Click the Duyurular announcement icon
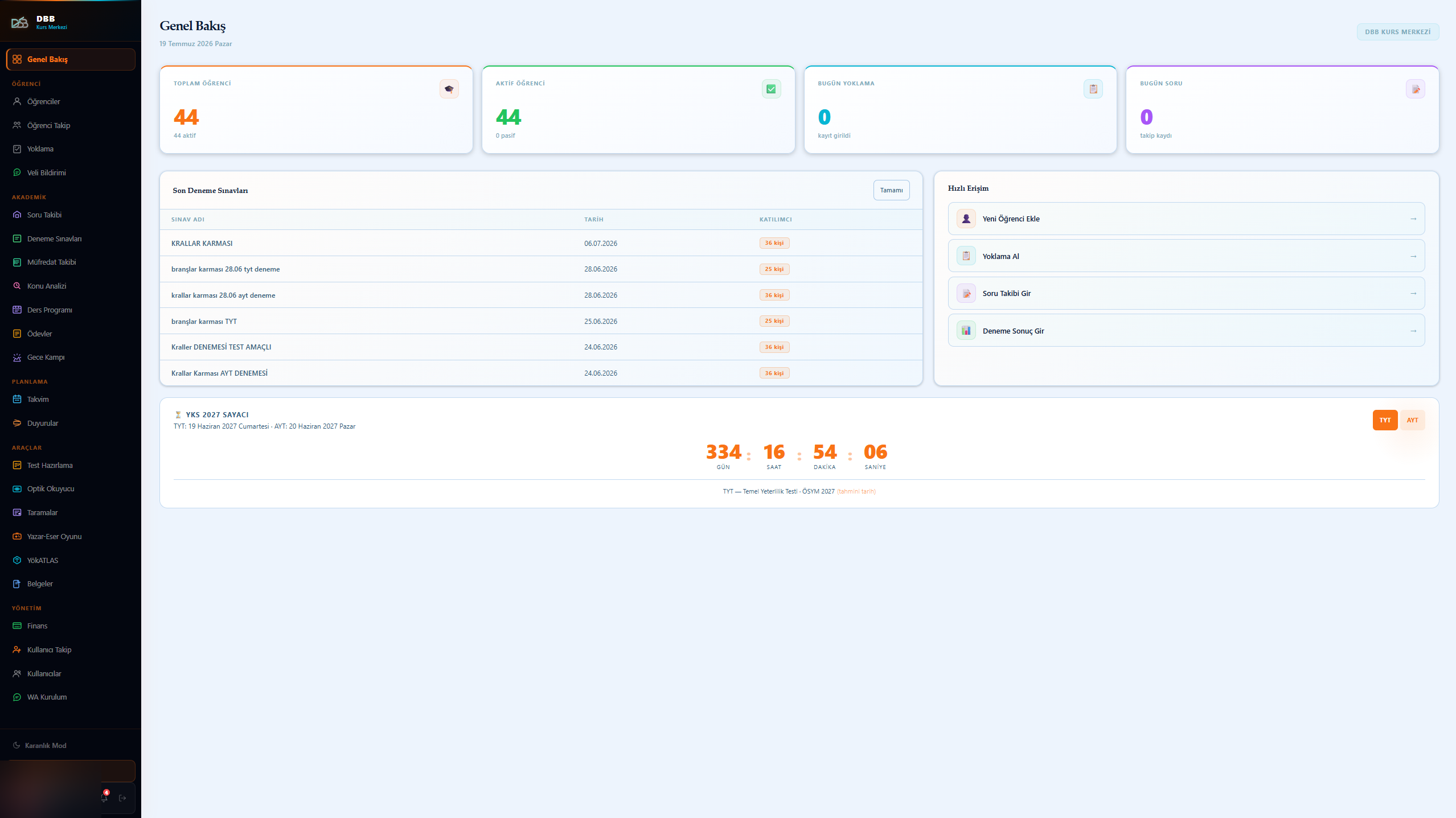 (17, 423)
